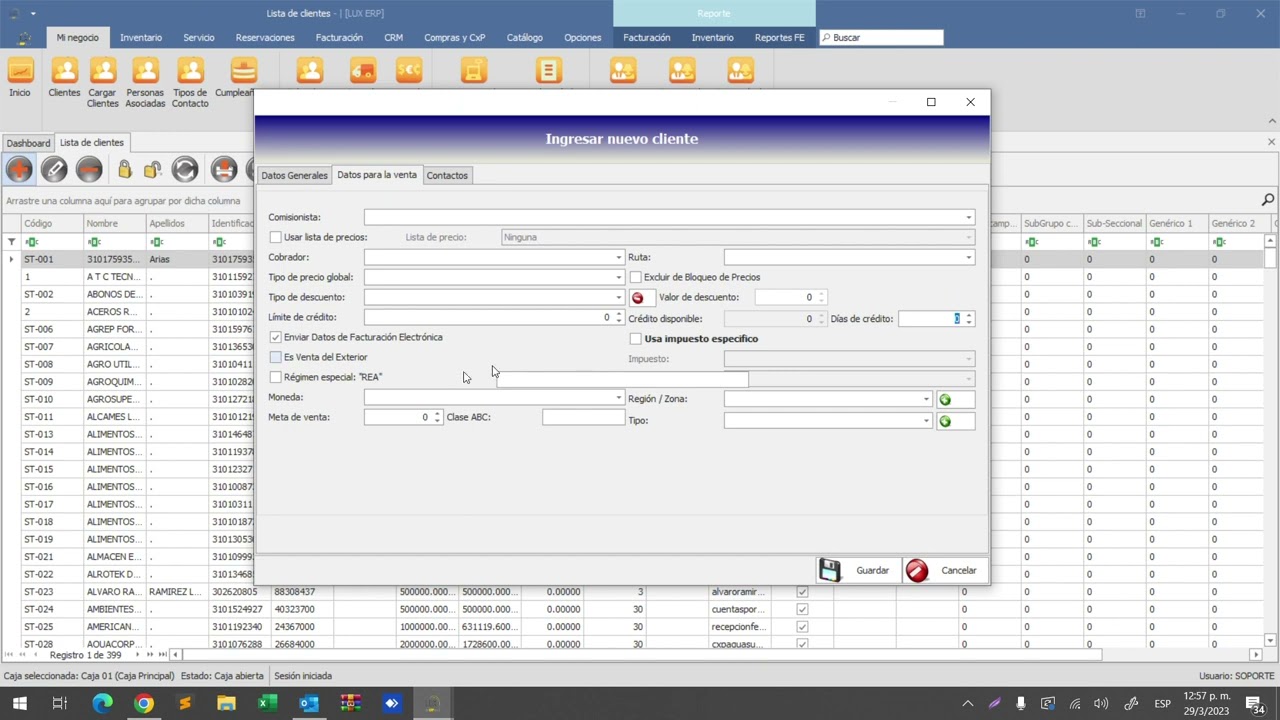The image size is (1280, 720).
Task: Open the Tipo dropdown
Action: coord(926,421)
